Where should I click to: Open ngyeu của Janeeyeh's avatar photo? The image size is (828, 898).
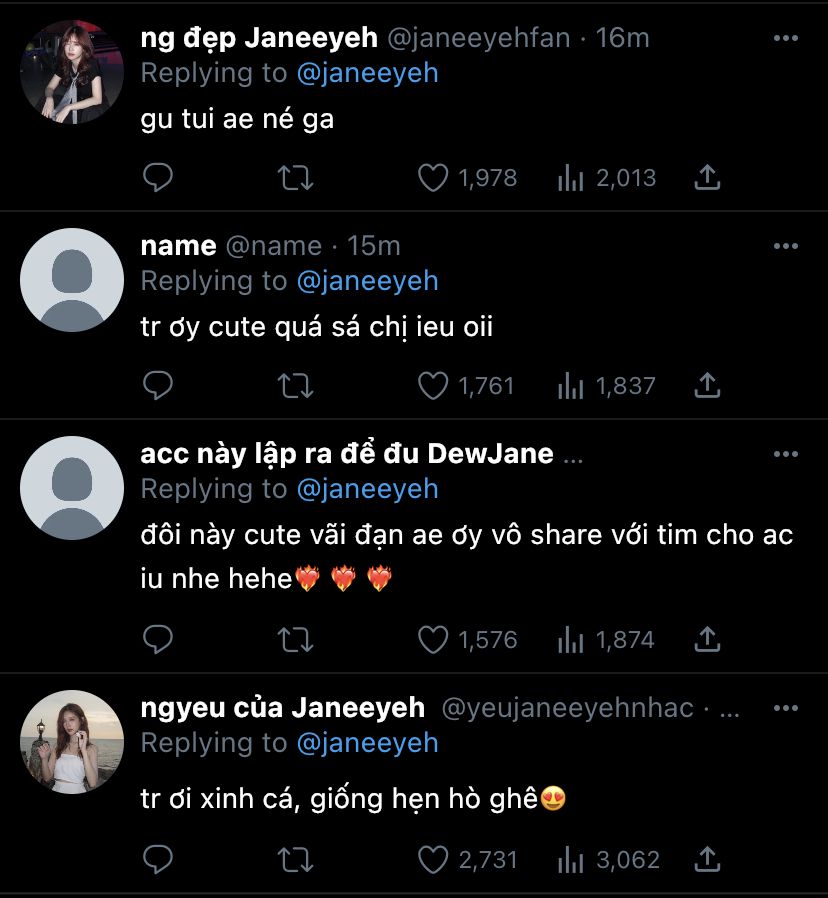point(72,742)
